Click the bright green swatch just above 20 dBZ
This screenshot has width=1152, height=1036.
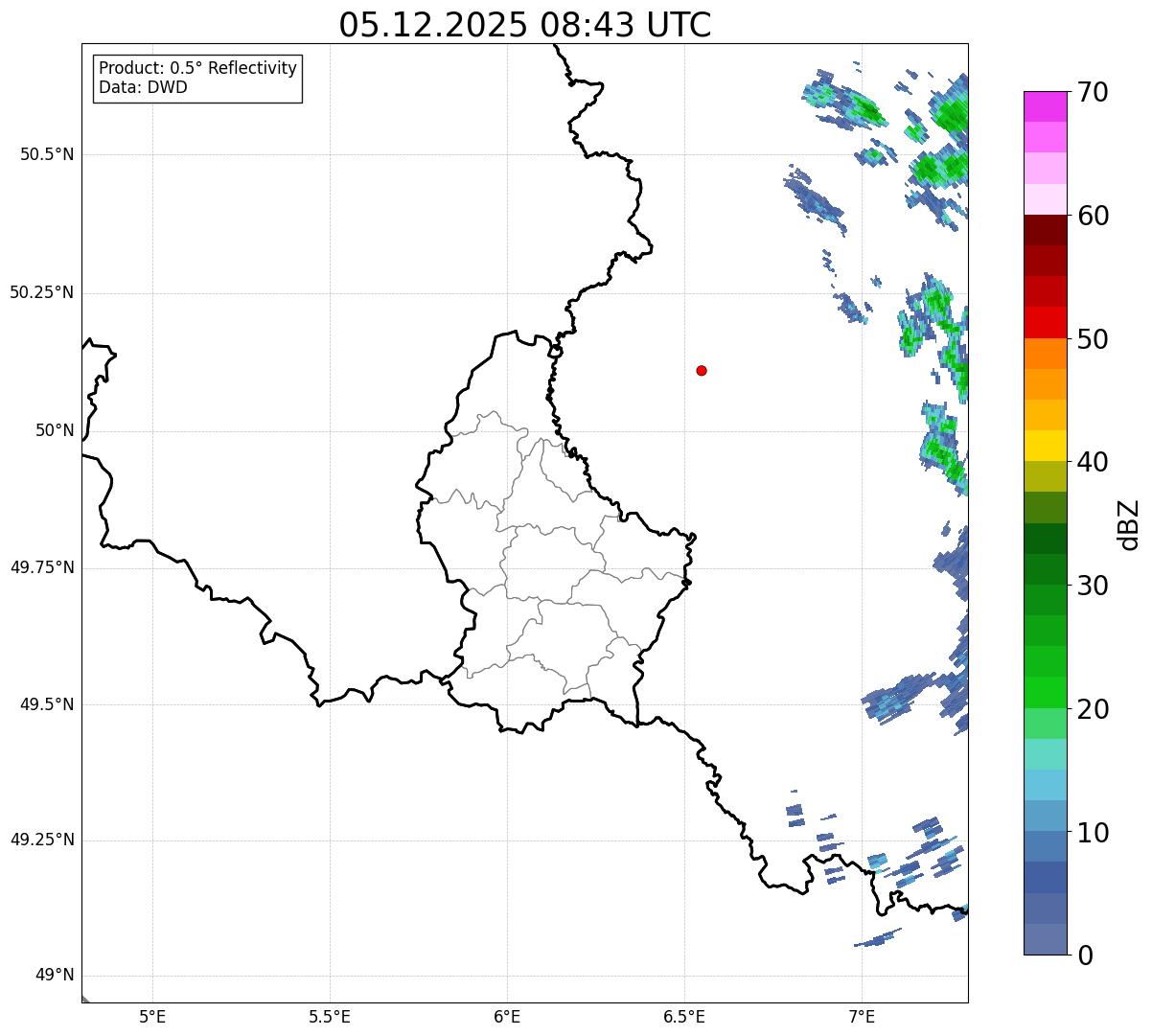(1046, 692)
